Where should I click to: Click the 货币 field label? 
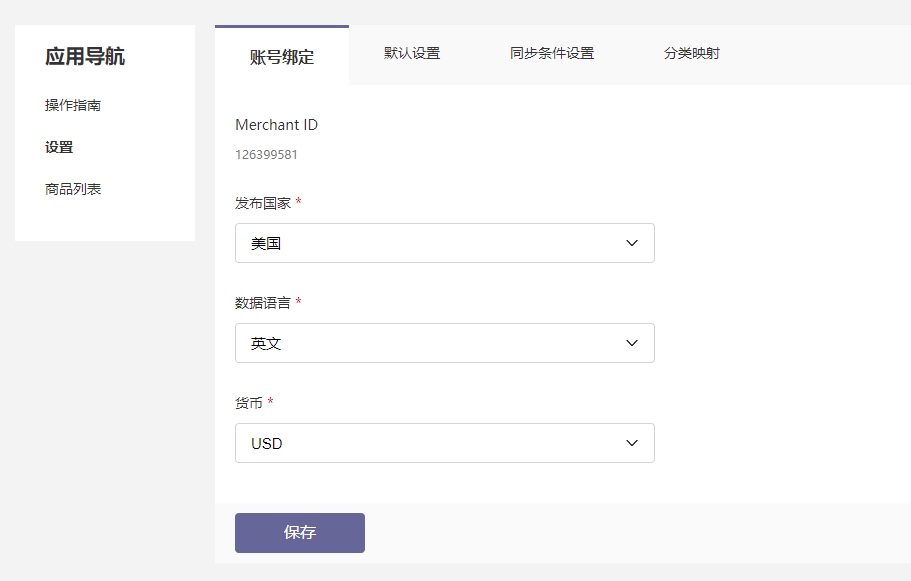pos(249,403)
